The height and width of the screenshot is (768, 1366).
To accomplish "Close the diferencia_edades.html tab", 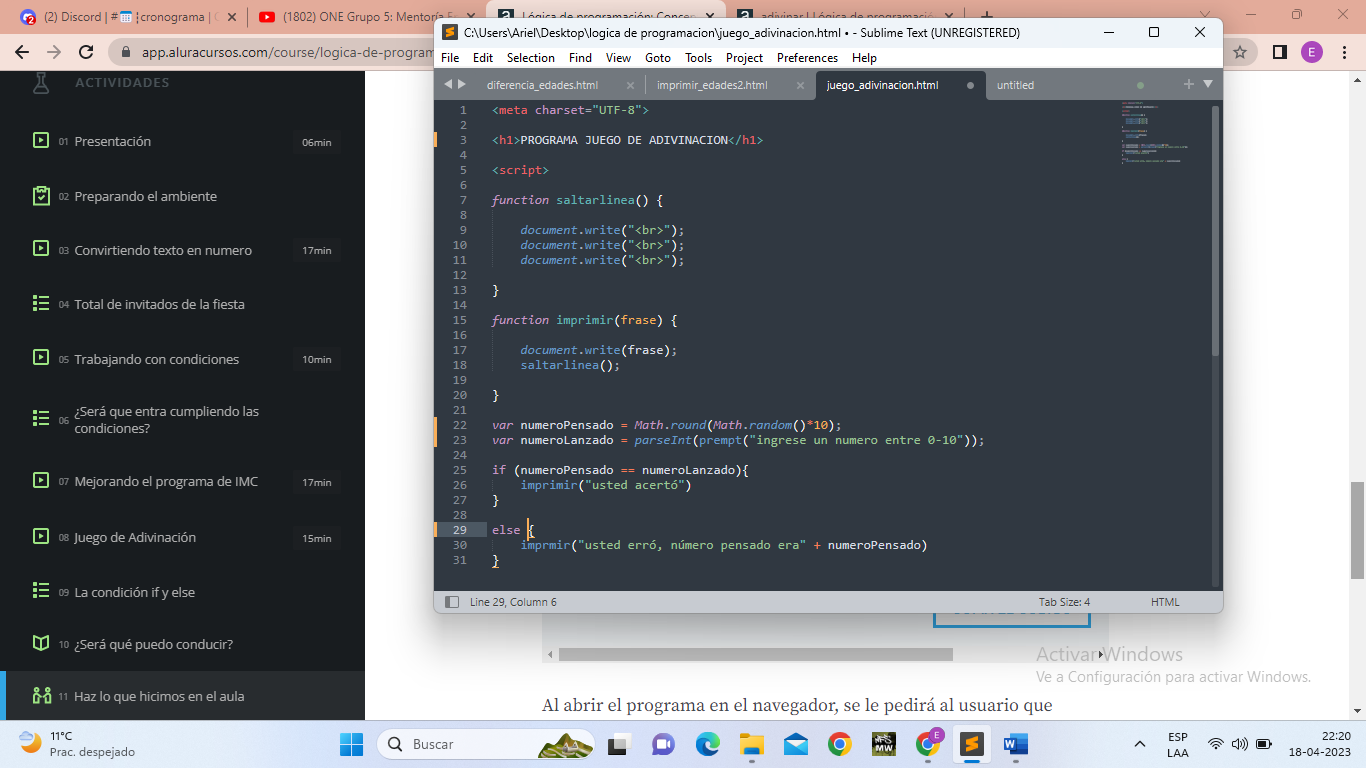I will click(630, 86).
